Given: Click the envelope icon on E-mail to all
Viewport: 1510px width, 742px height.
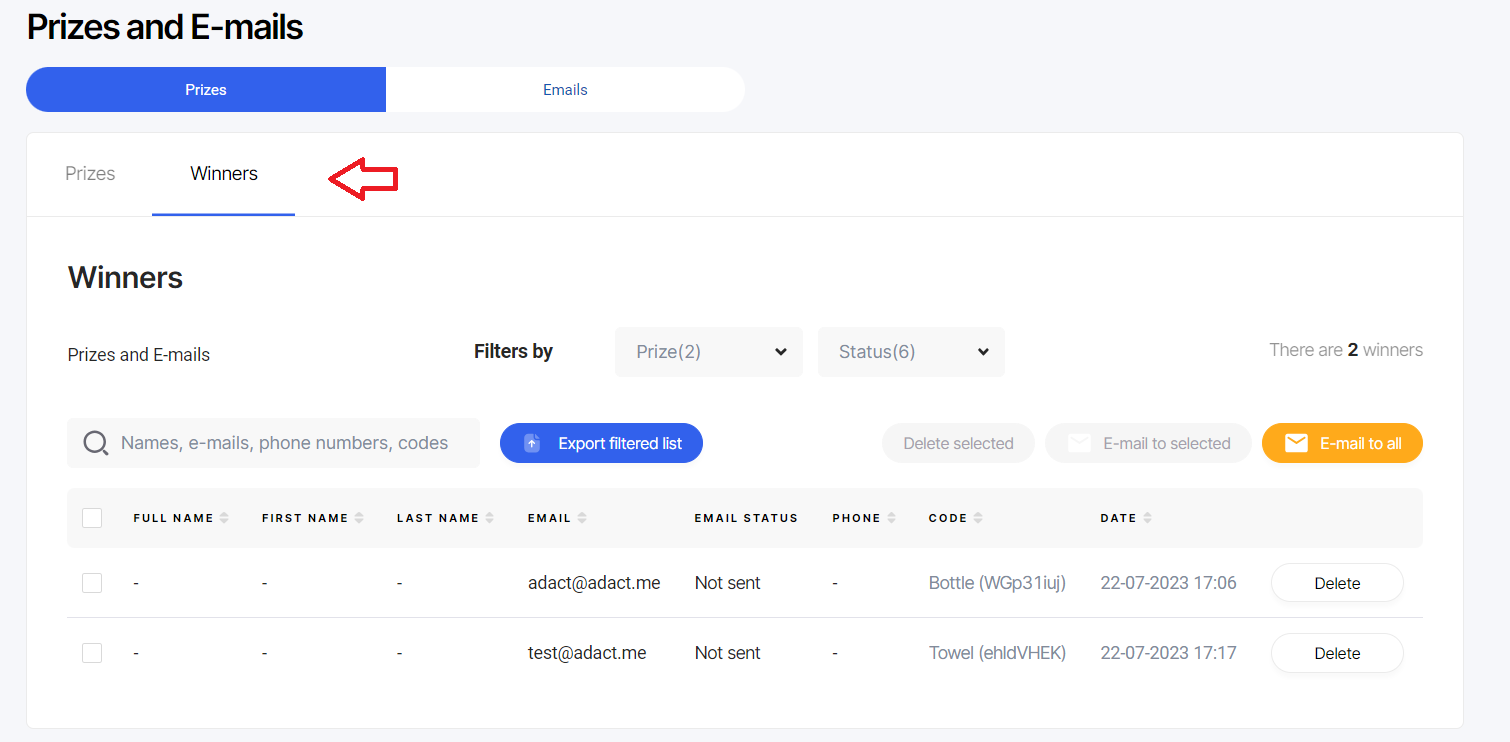Looking at the screenshot, I should (1296, 442).
